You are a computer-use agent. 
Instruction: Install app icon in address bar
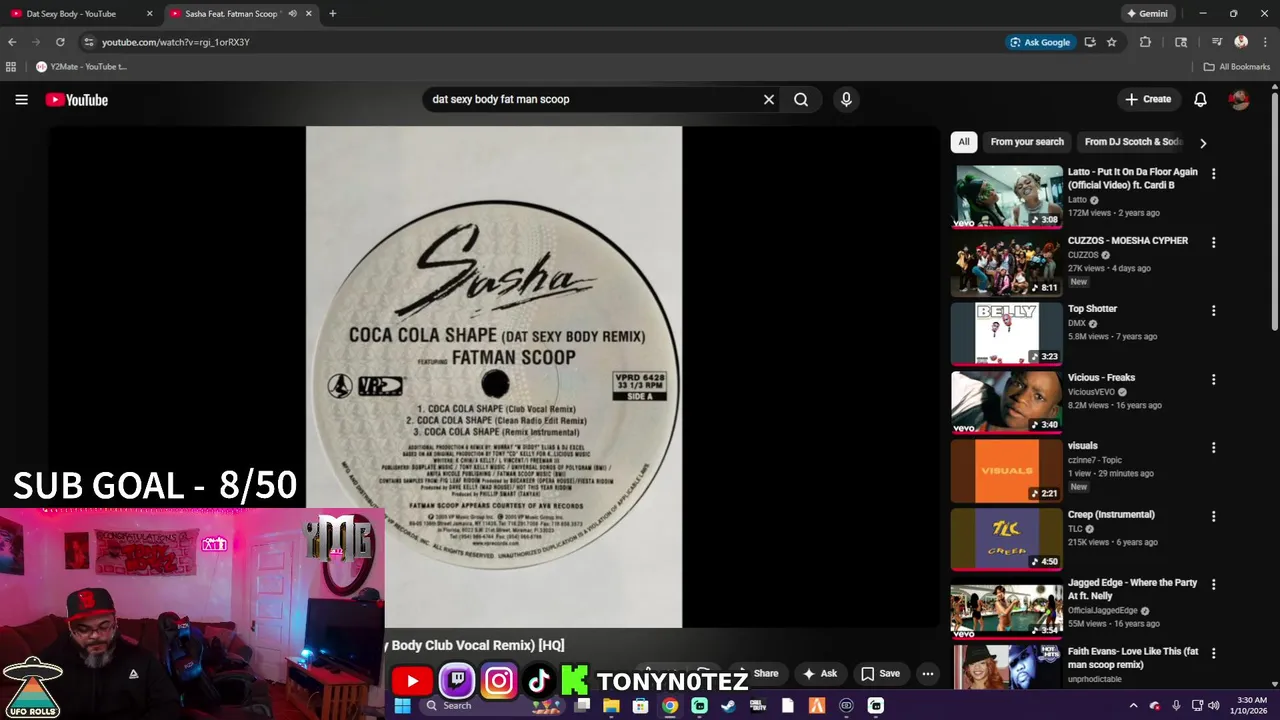point(1090,42)
